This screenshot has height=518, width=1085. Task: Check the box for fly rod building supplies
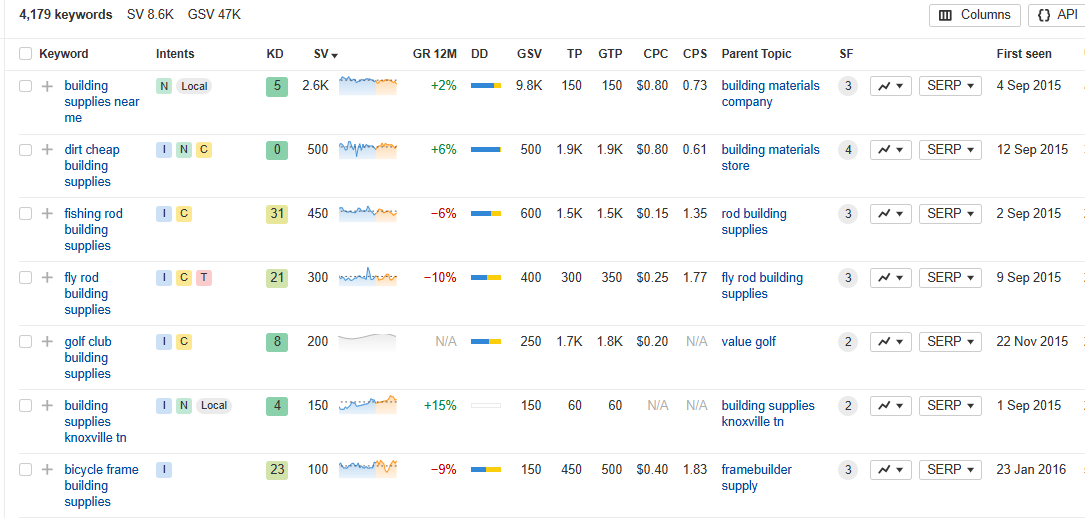point(26,277)
